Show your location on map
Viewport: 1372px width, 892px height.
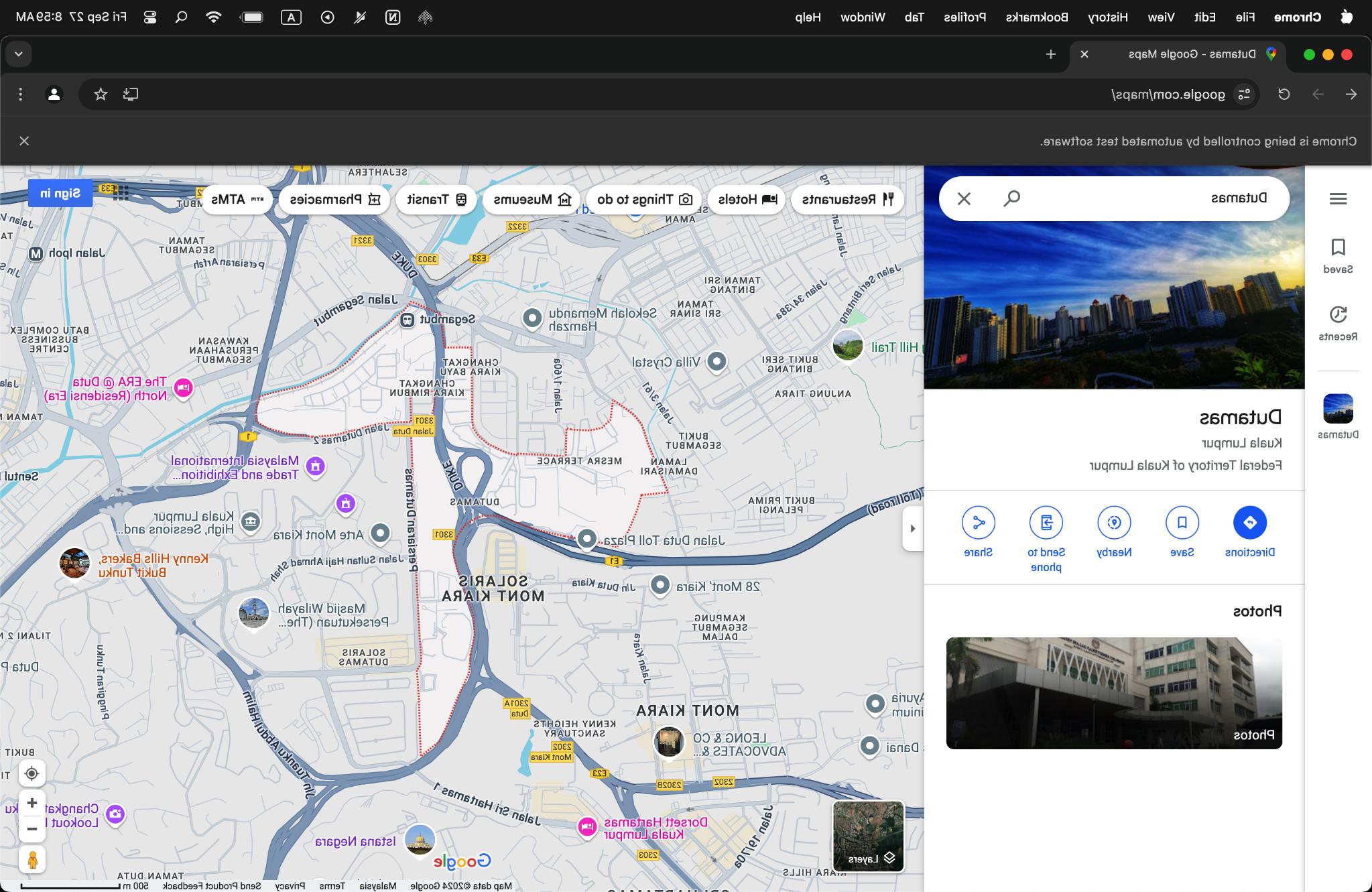pos(32,774)
